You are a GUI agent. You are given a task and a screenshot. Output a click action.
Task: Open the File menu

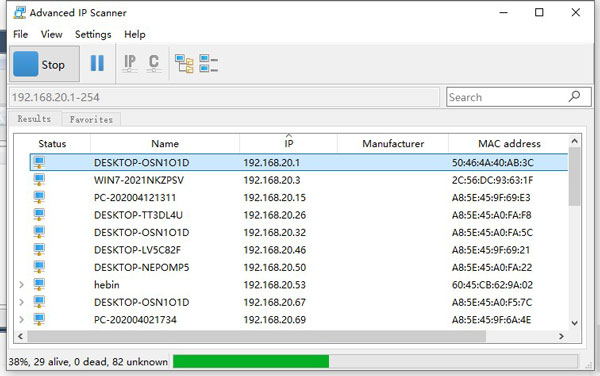click(x=20, y=34)
